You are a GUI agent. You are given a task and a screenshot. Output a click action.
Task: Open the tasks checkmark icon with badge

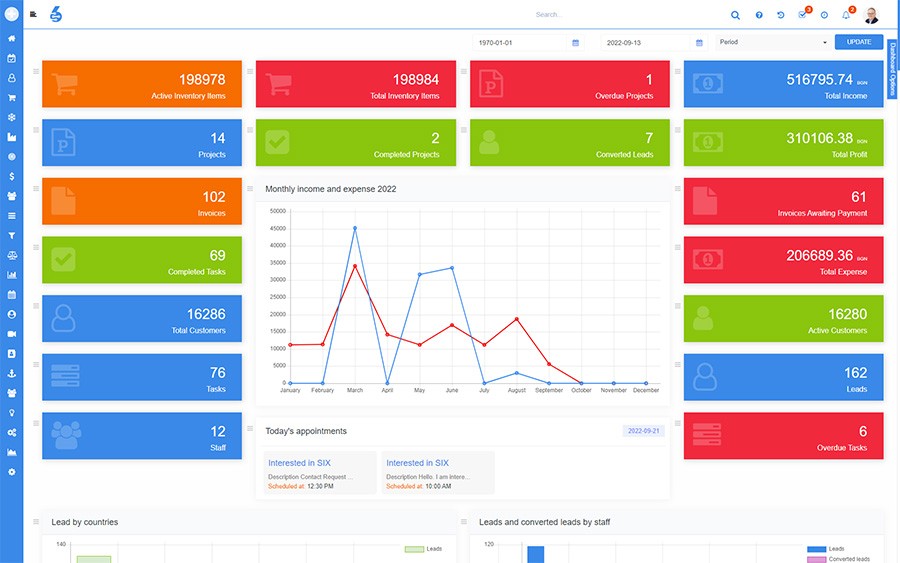click(802, 15)
